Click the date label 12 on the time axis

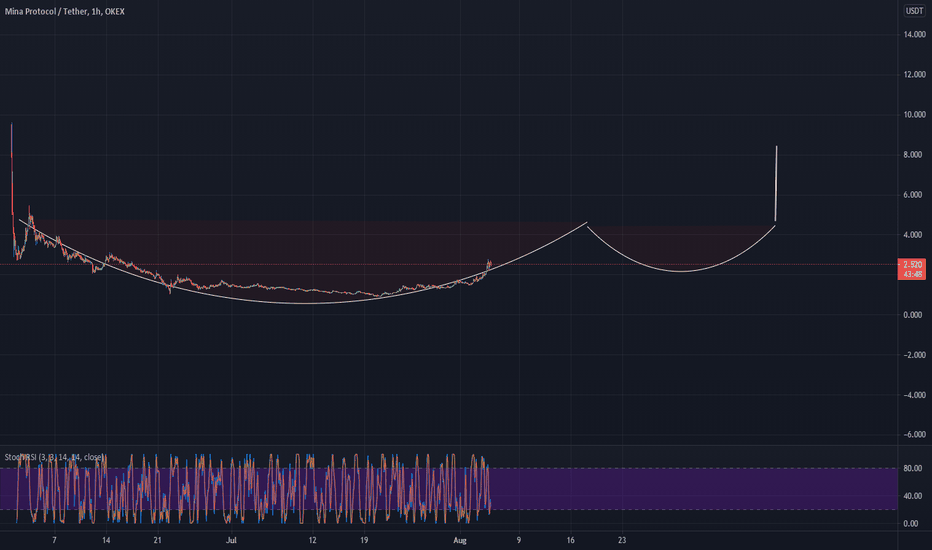coord(312,540)
